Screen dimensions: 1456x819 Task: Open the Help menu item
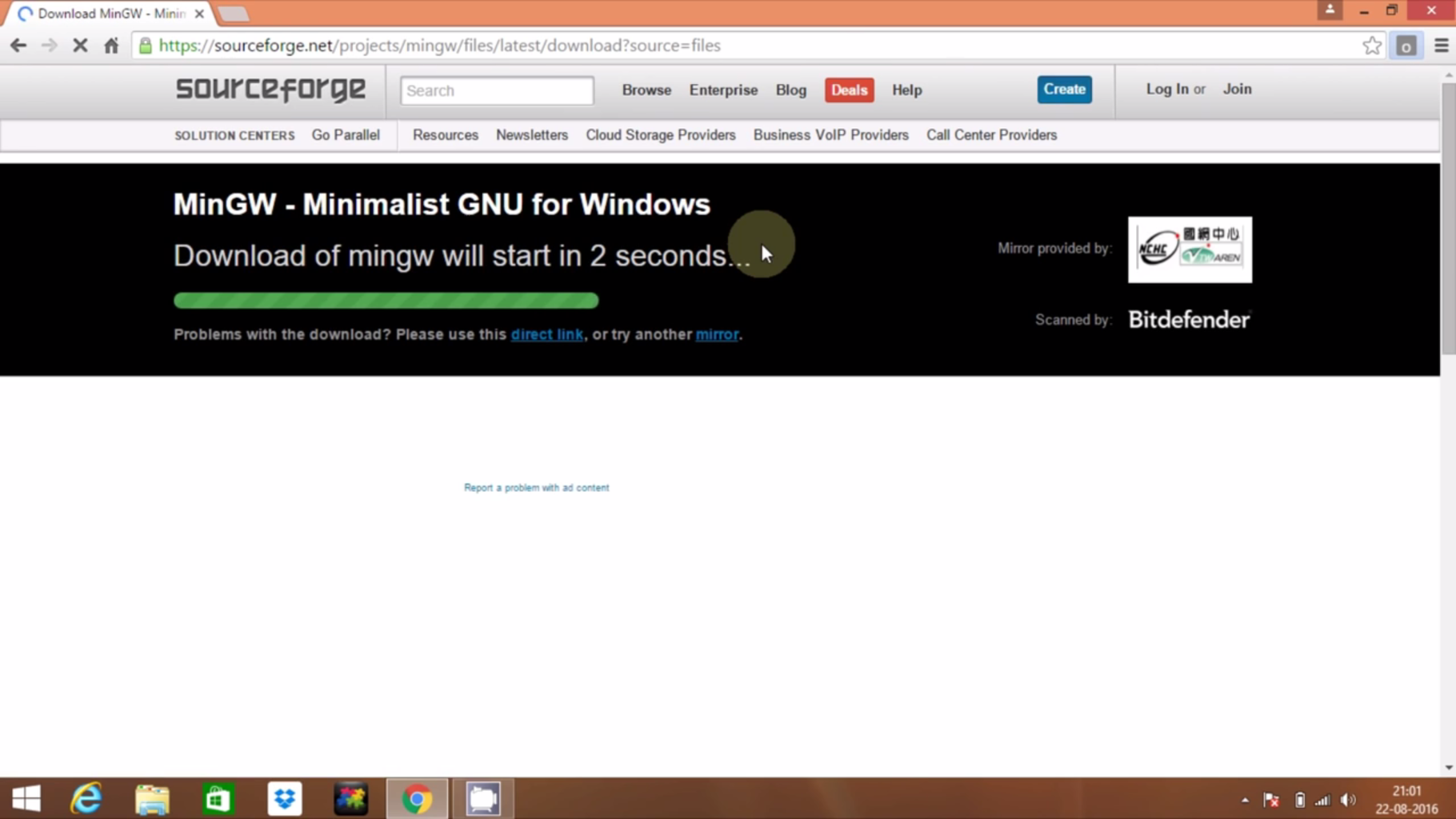[x=906, y=90]
